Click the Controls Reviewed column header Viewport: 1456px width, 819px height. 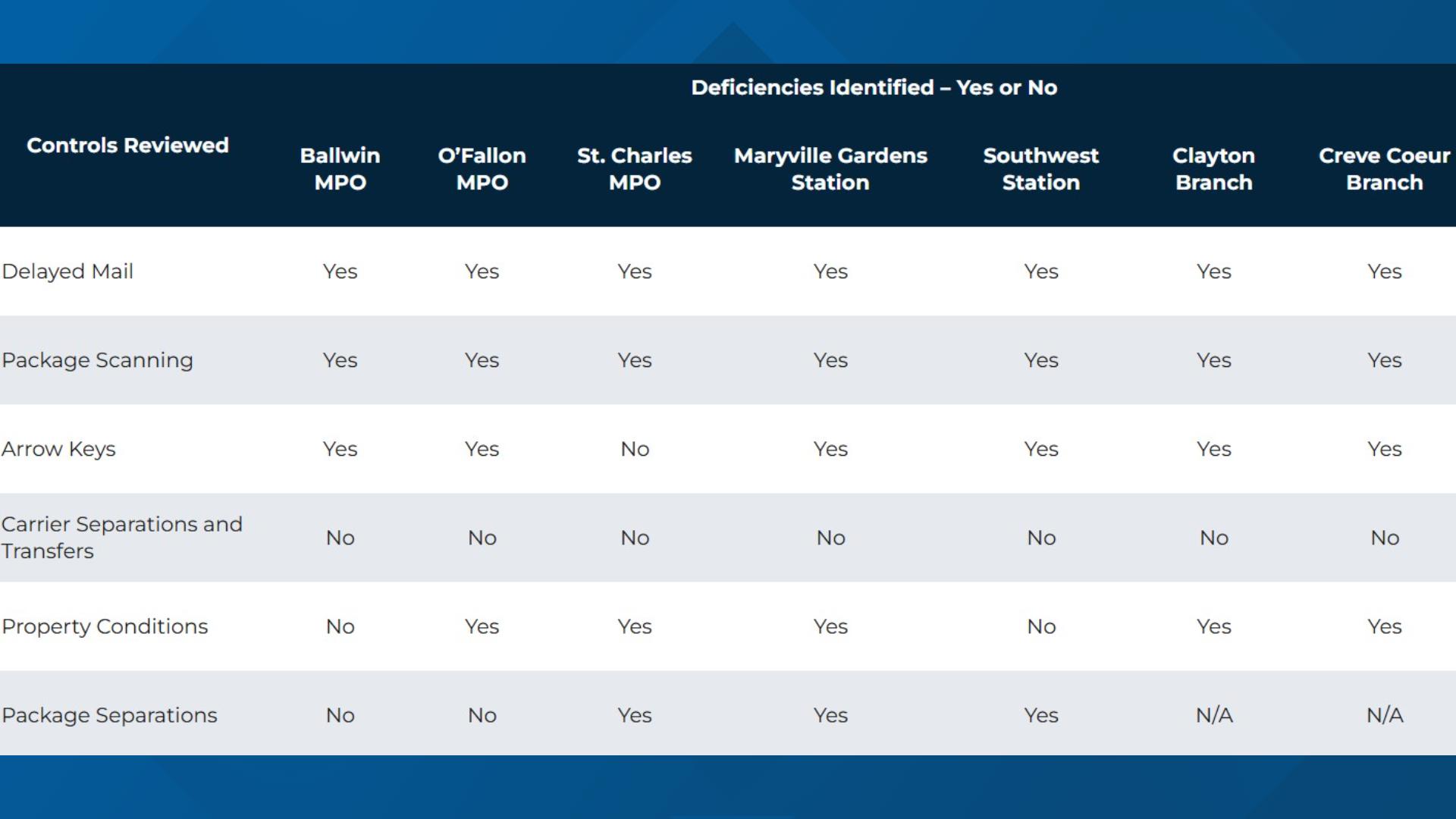coord(127,145)
